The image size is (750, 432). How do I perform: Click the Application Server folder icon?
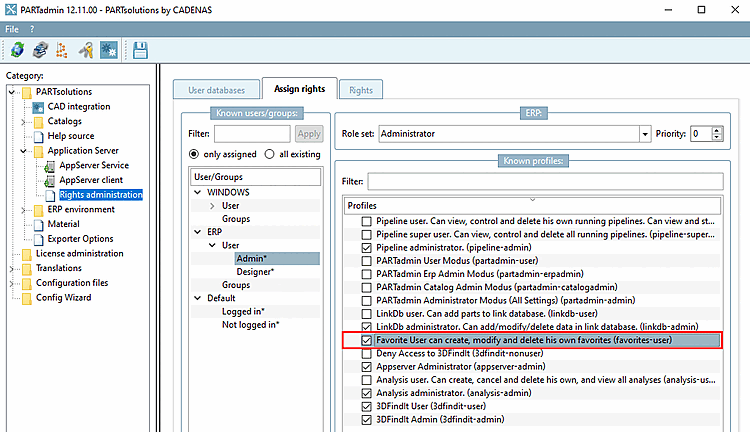point(38,151)
